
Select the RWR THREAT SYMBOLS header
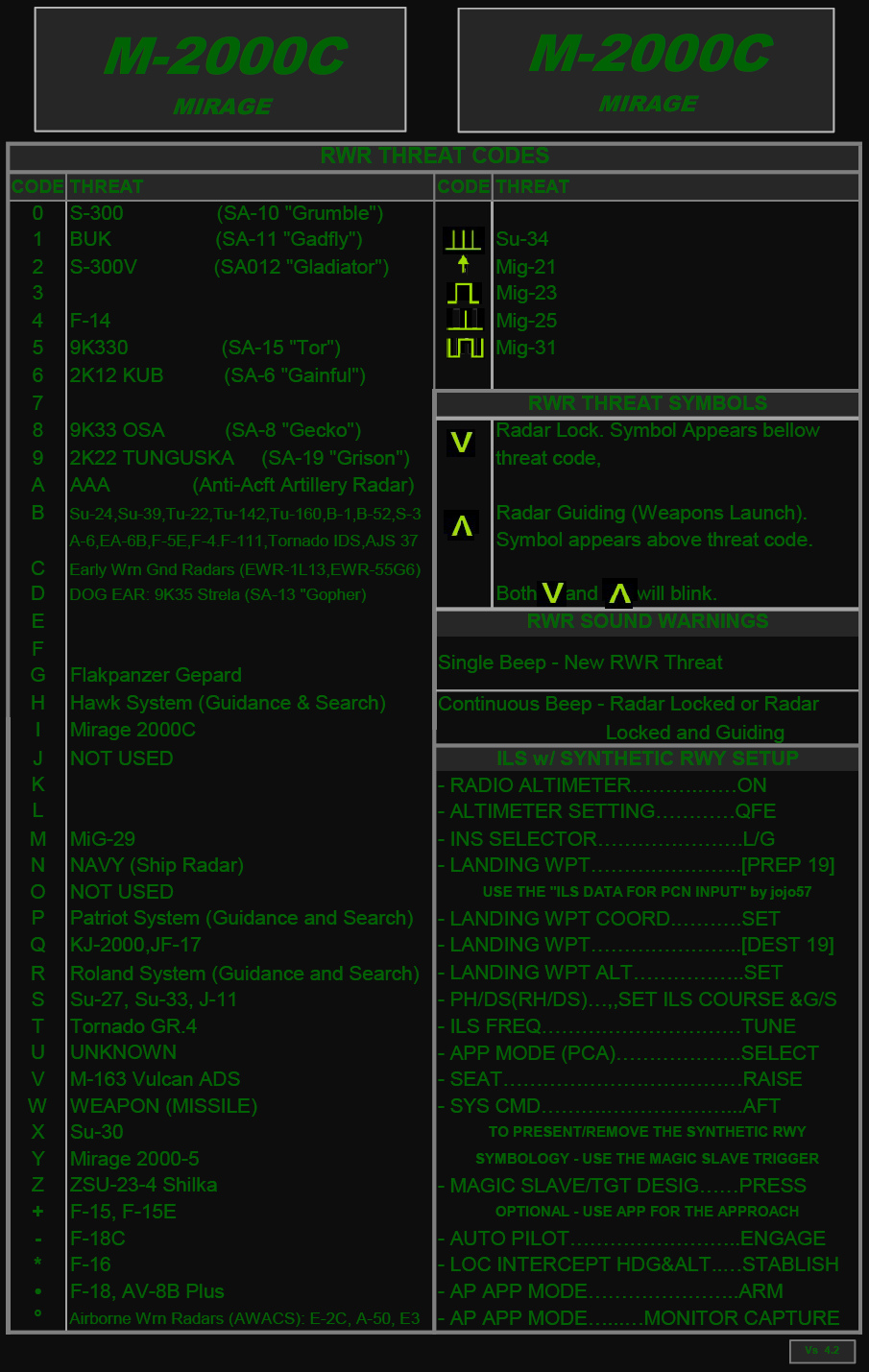pyautogui.click(x=647, y=403)
